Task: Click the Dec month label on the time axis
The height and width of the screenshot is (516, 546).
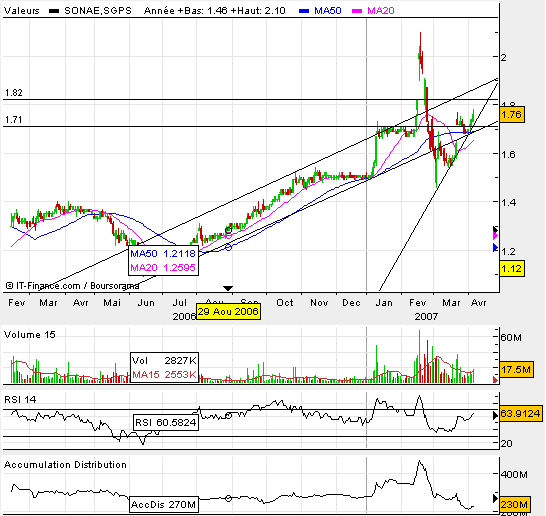Action: (x=351, y=303)
